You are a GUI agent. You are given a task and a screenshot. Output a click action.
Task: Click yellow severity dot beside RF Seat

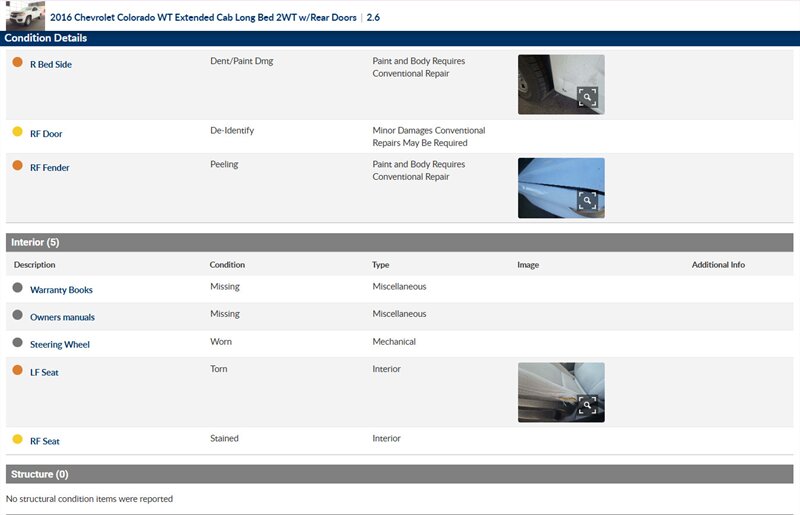[17, 439]
